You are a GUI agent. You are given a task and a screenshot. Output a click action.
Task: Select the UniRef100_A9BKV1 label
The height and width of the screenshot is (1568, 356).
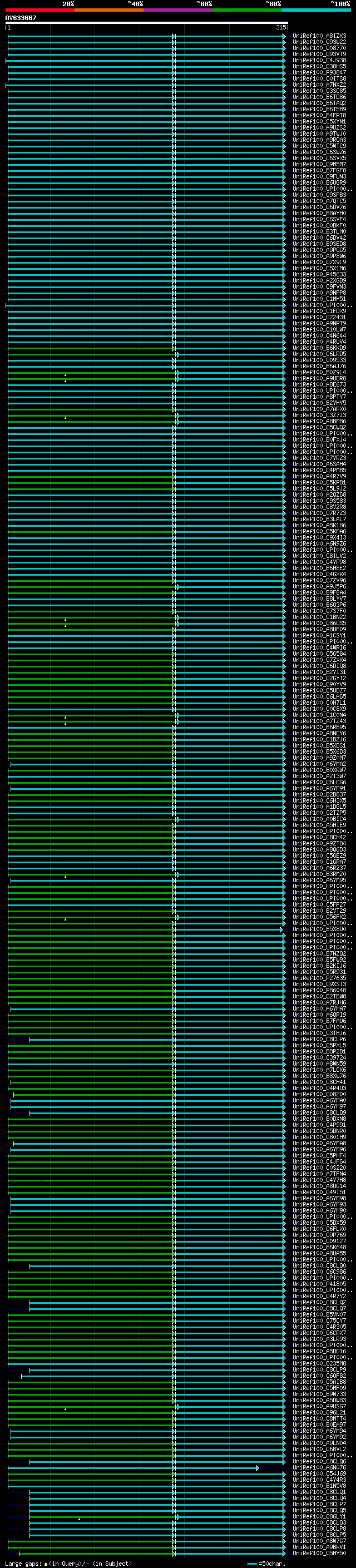coord(319,1547)
